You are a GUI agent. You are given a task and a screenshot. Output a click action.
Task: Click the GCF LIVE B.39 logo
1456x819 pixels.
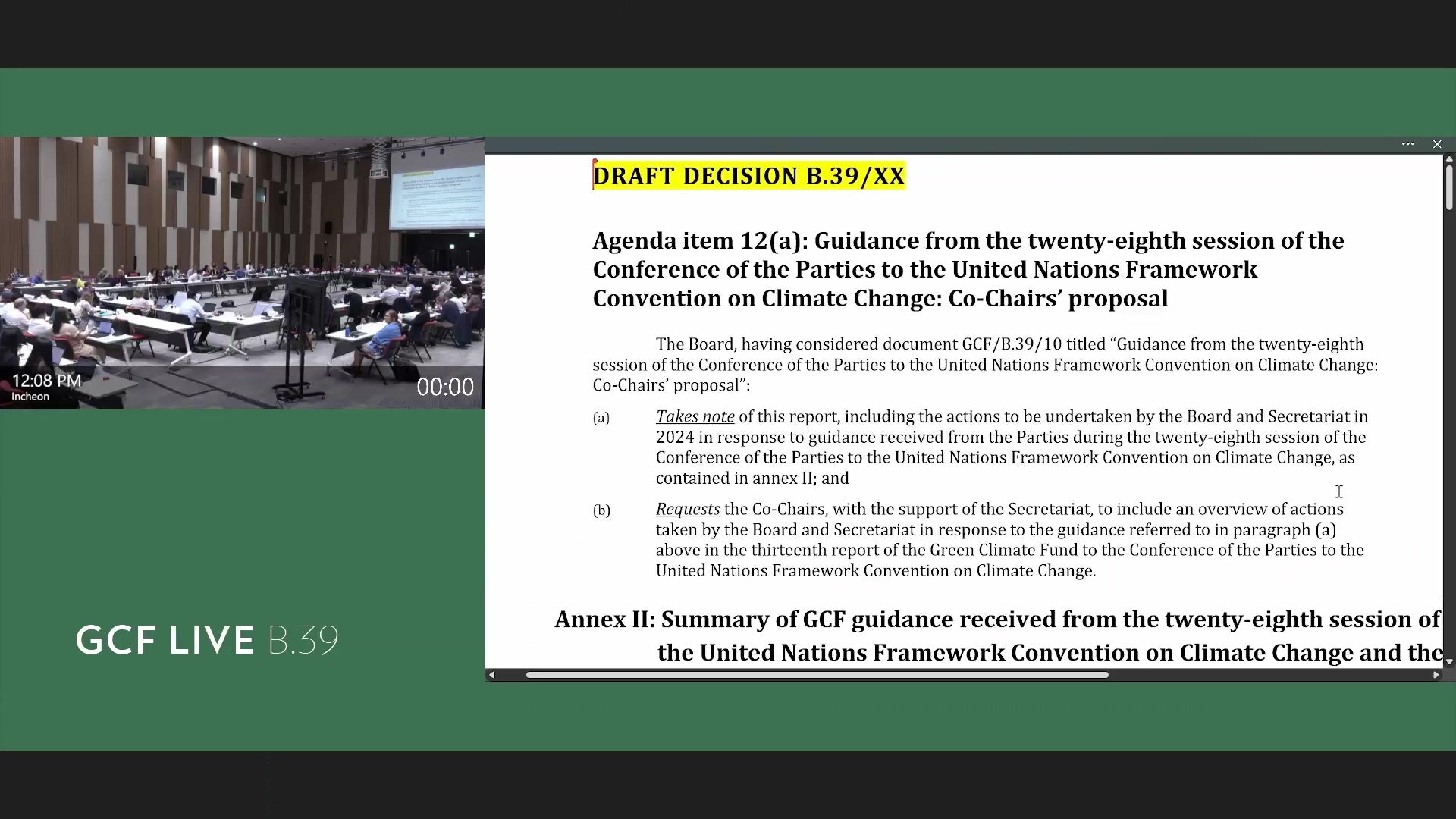click(x=207, y=641)
